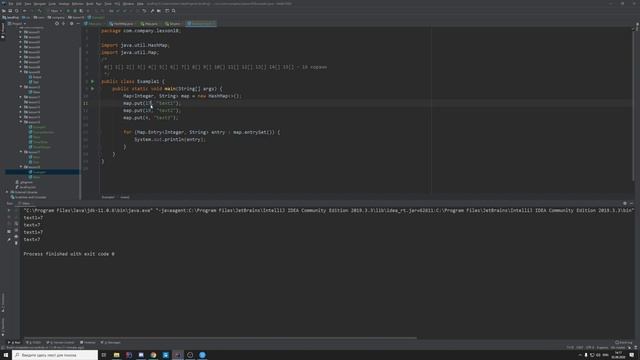Expand External Libraries in the tree
The width and height of the screenshot is (640, 360).
[x=7, y=192]
